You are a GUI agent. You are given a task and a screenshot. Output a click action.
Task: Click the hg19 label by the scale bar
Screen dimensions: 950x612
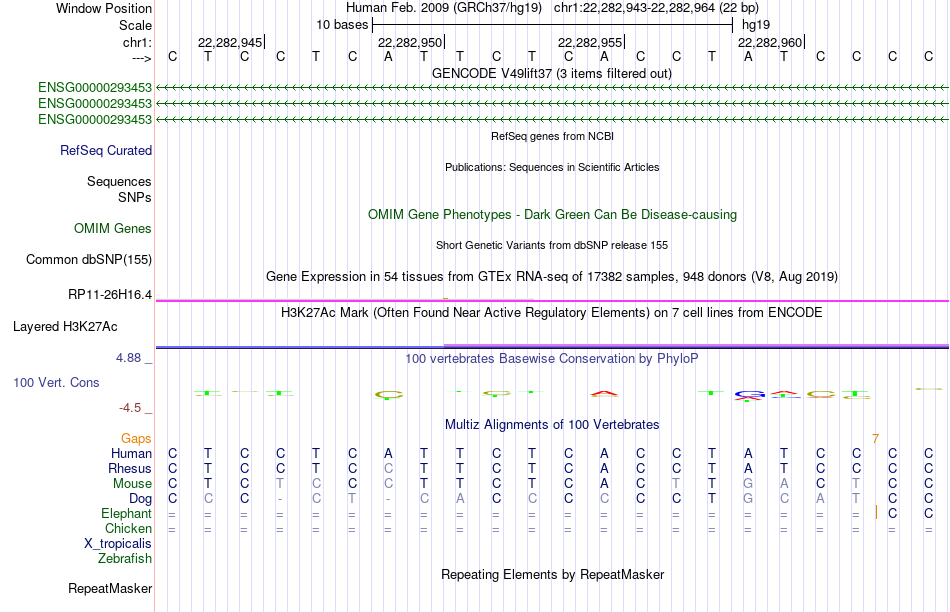756,25
